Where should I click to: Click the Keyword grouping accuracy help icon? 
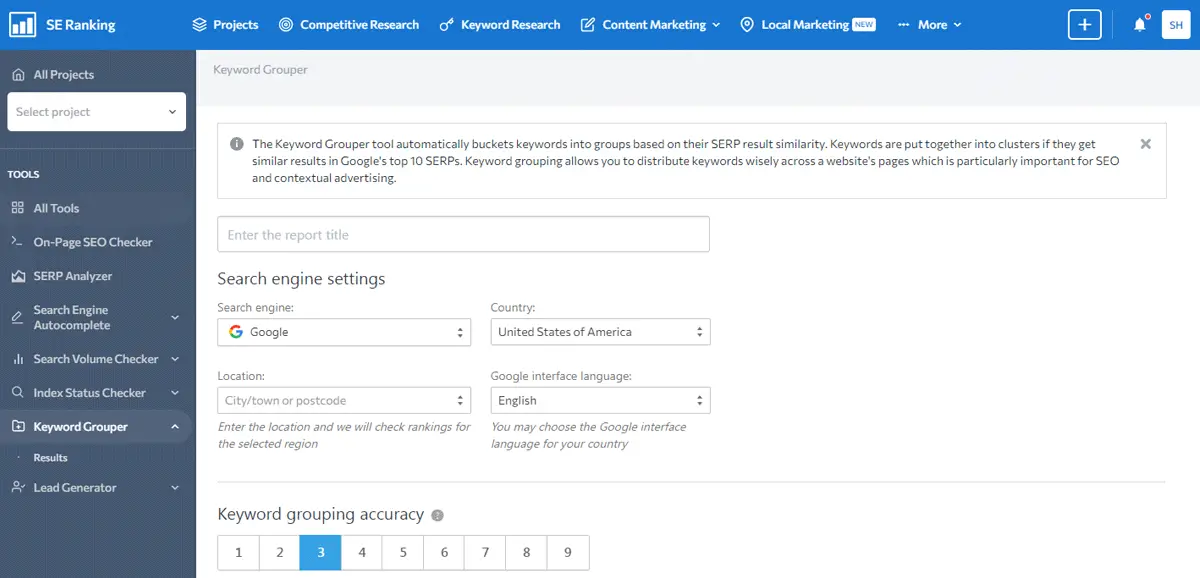click(x=437, y=516)
